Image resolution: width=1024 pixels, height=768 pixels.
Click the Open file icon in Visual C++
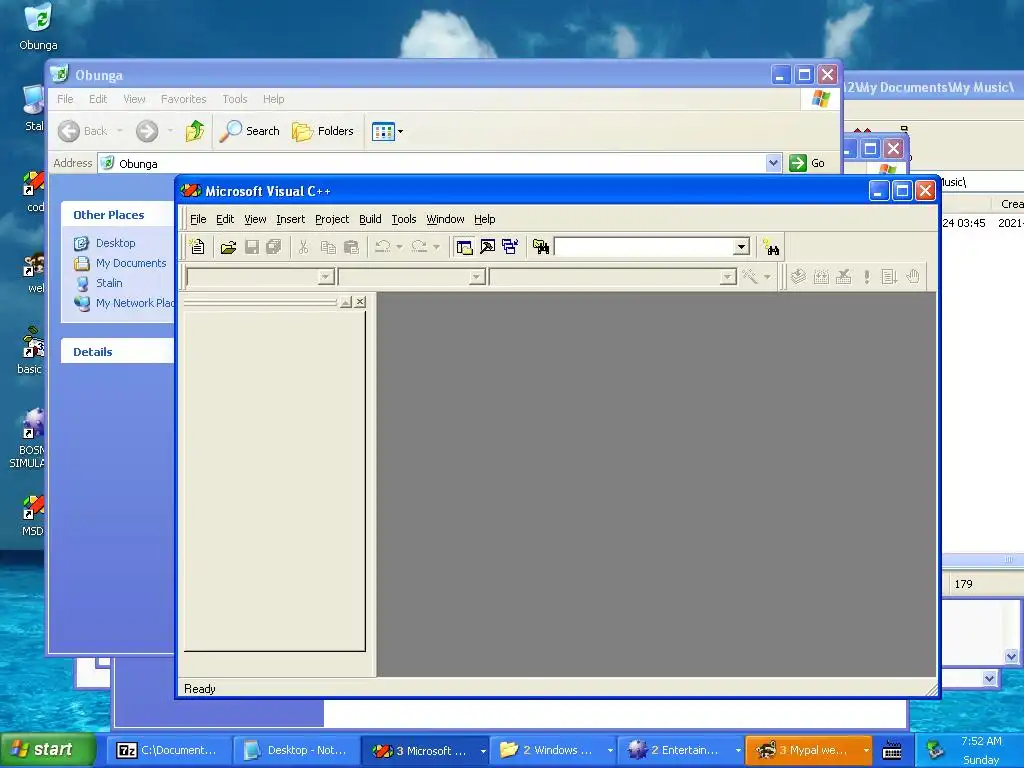click(x=228, y=247)
